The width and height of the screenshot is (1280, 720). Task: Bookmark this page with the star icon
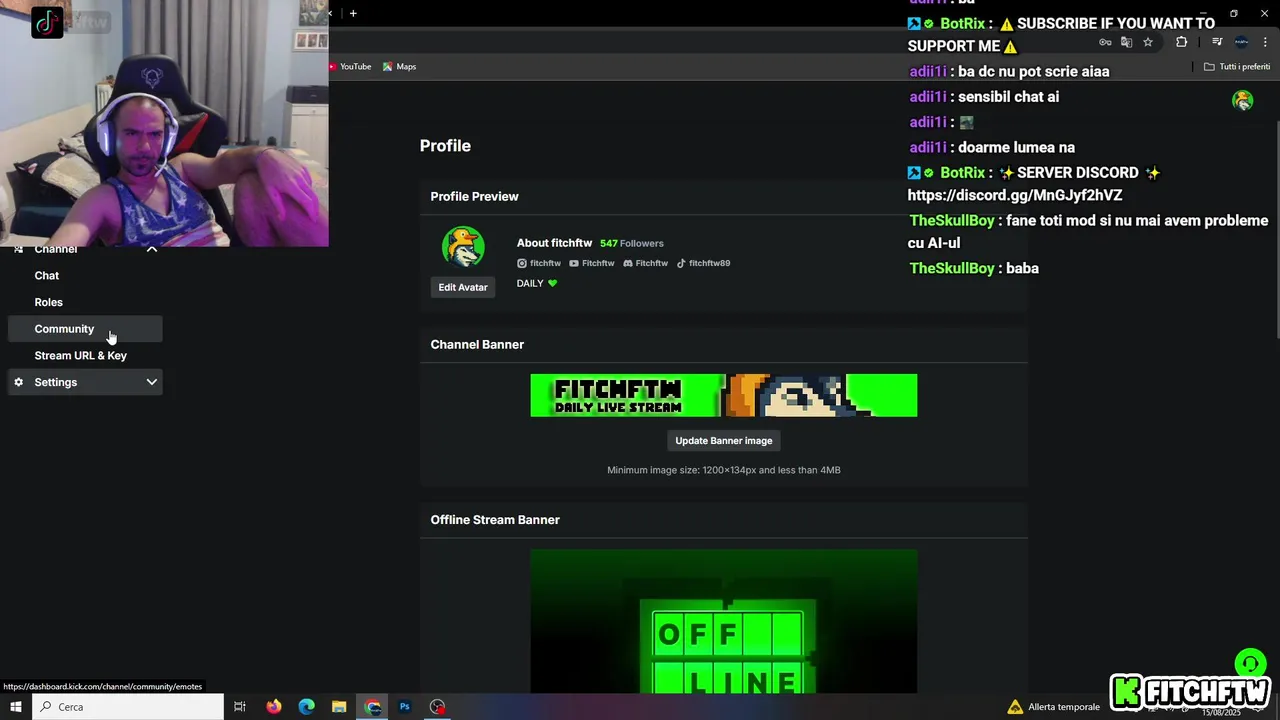(1148, 42)
